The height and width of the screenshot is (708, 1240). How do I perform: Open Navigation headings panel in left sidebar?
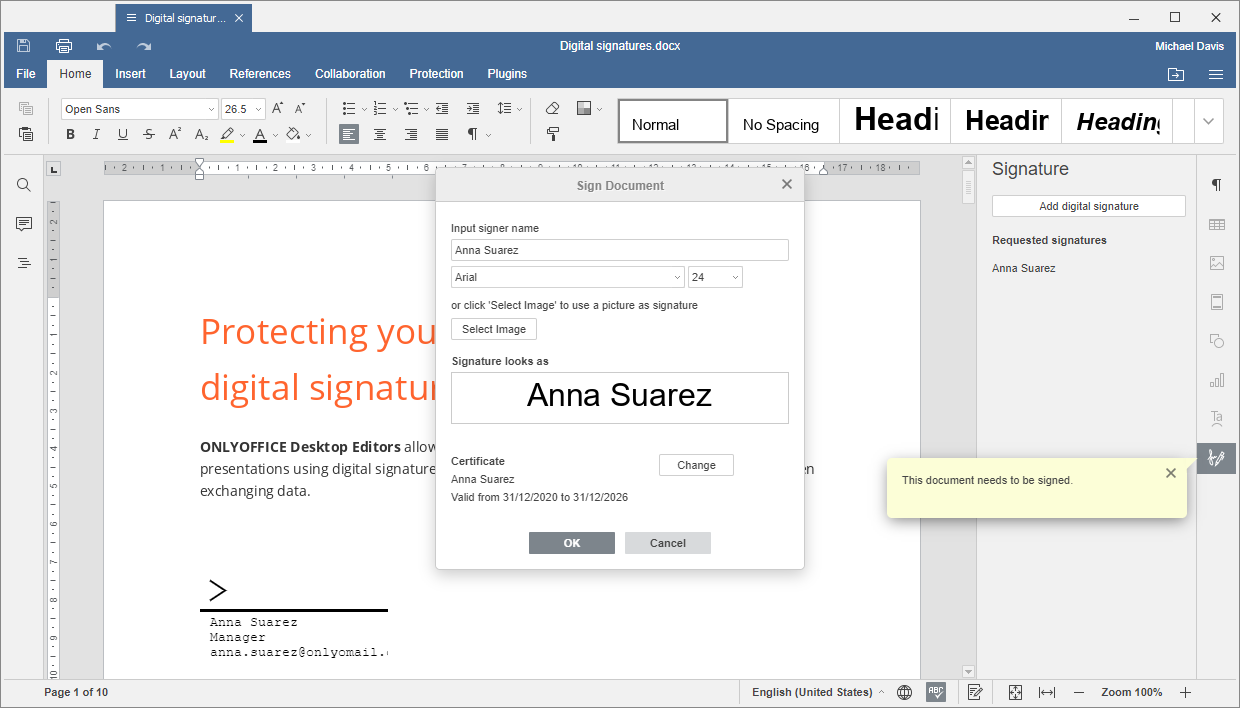pos(24,263)
